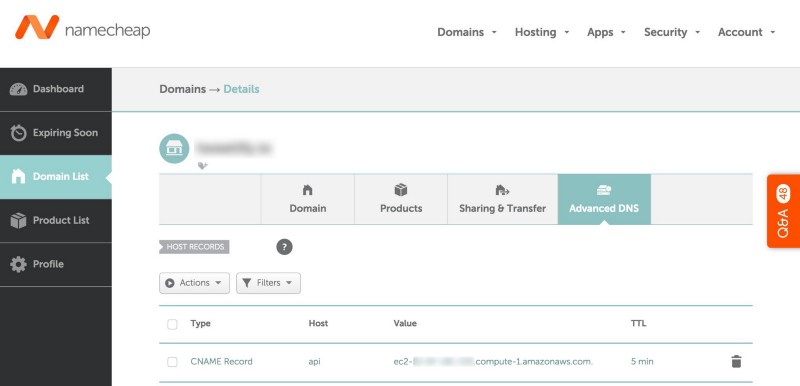Open the Apps top menu dropdown
Viewport: 800px width, 386px height.
606,32
